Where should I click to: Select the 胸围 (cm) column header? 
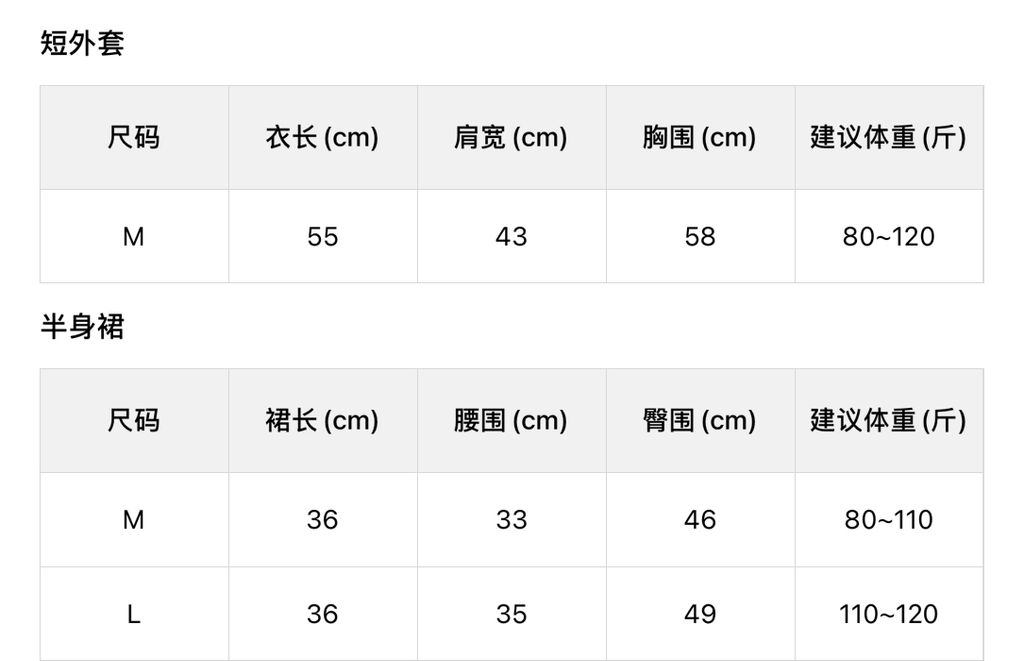(x=699, y=137)
